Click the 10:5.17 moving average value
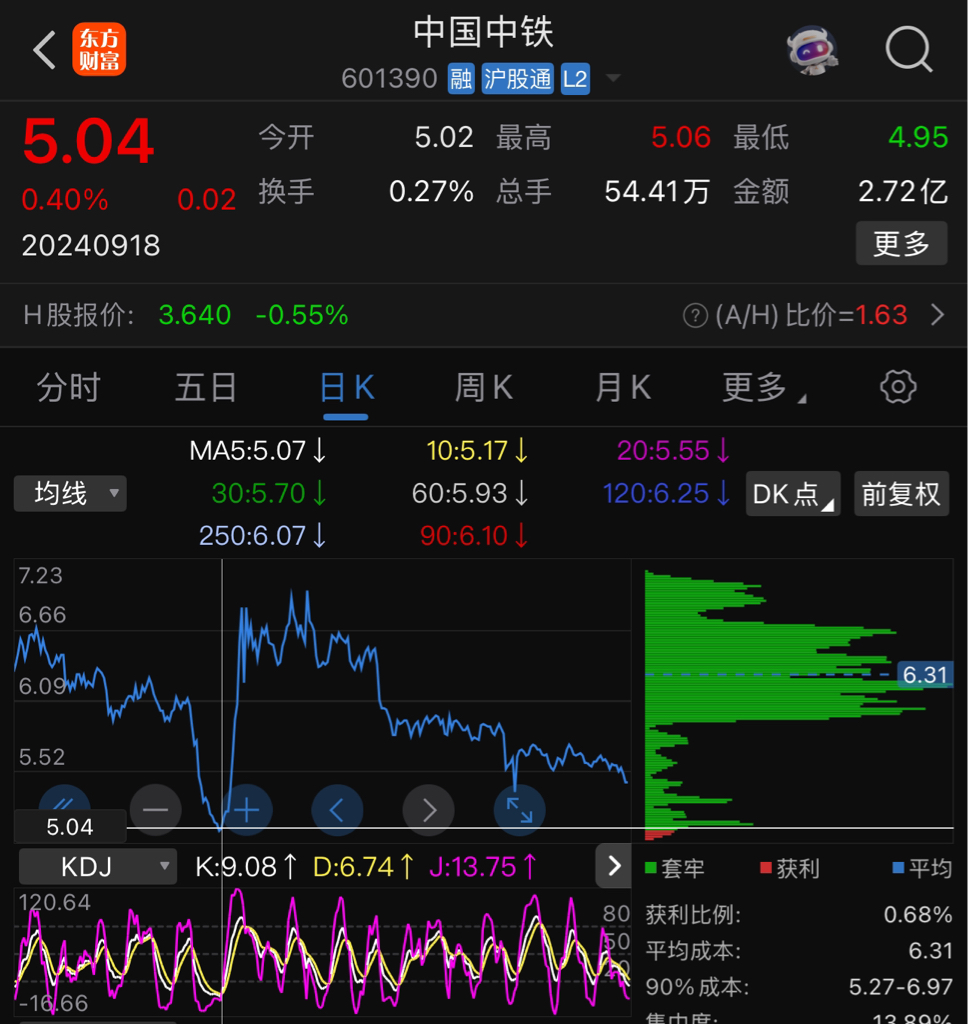Screen dimensions: 968x1024 (x=477, y=451)
